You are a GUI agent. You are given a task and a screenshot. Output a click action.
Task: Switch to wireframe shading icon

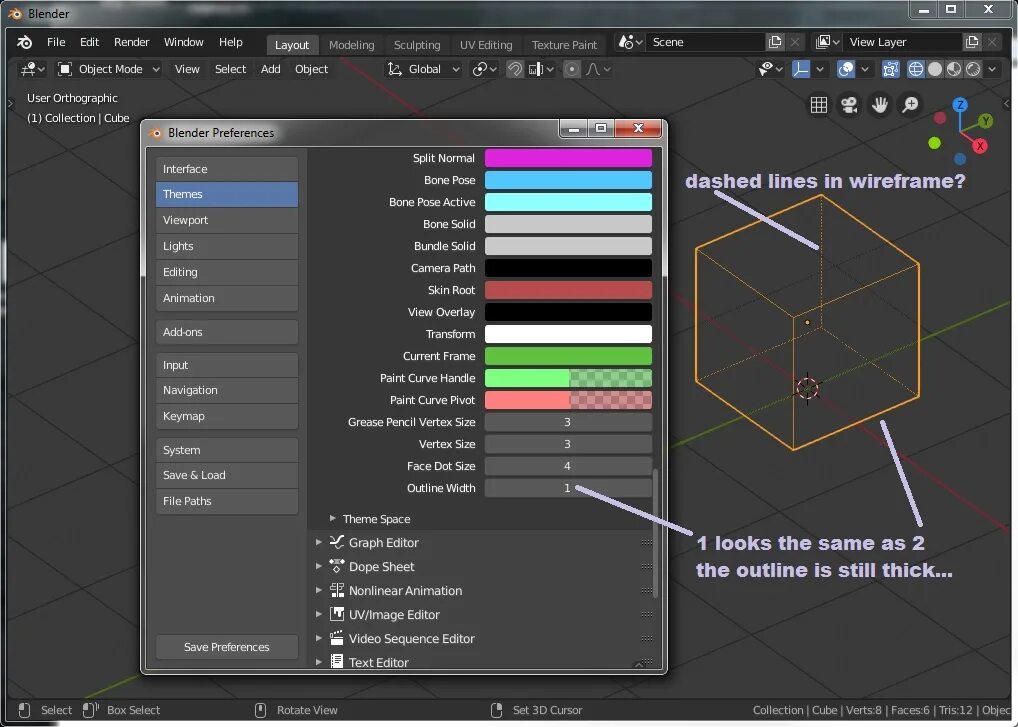tap(915, 69)
